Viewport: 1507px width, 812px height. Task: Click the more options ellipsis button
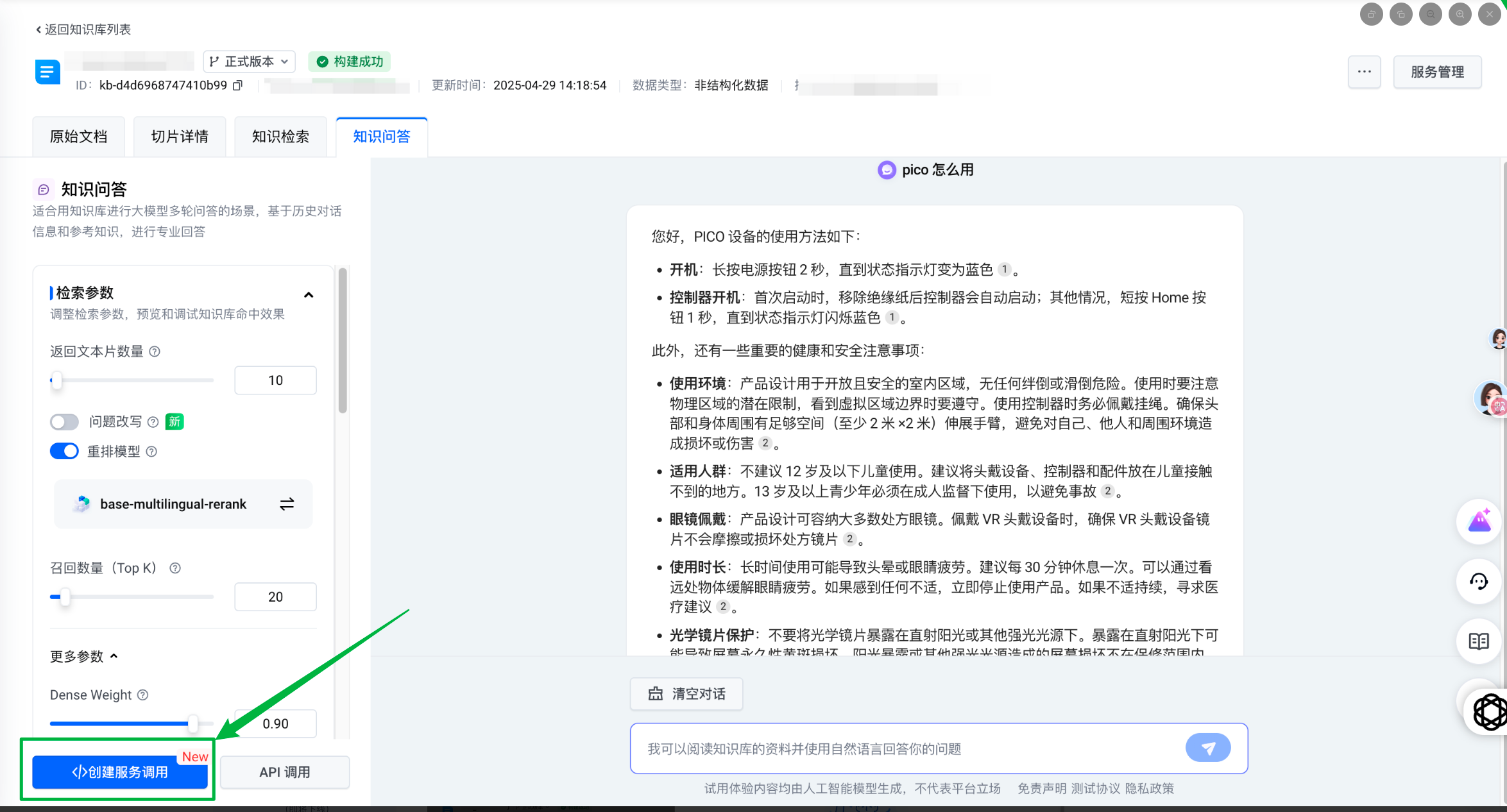tap(1365, 72)
